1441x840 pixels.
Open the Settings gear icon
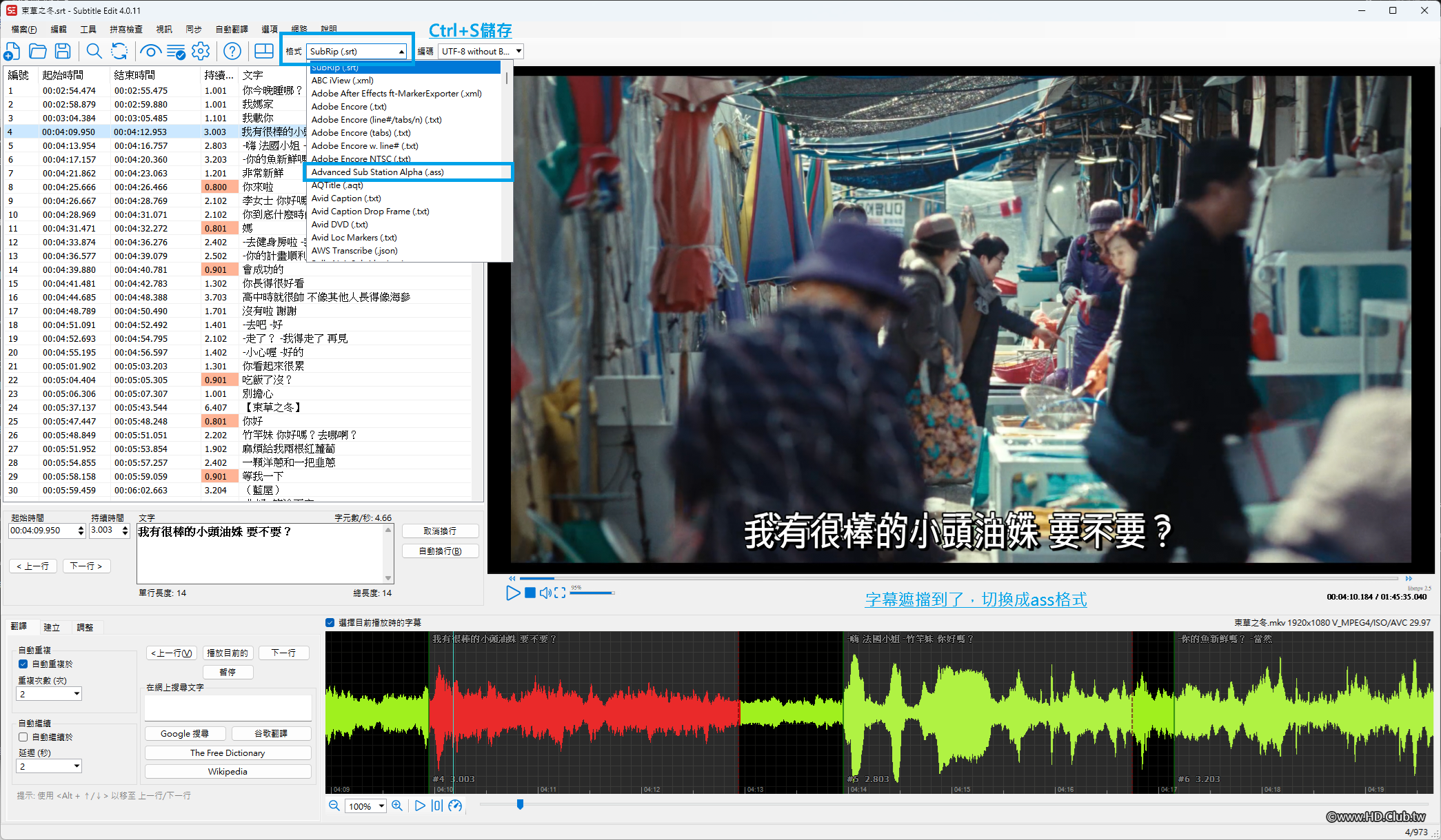click(x=201, y=51)
